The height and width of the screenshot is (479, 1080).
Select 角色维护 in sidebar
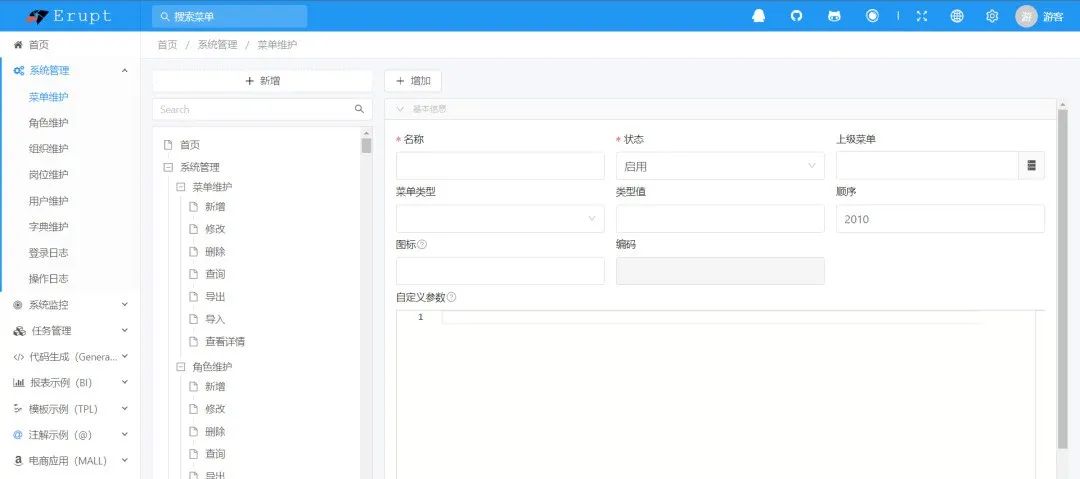point(48,123)
